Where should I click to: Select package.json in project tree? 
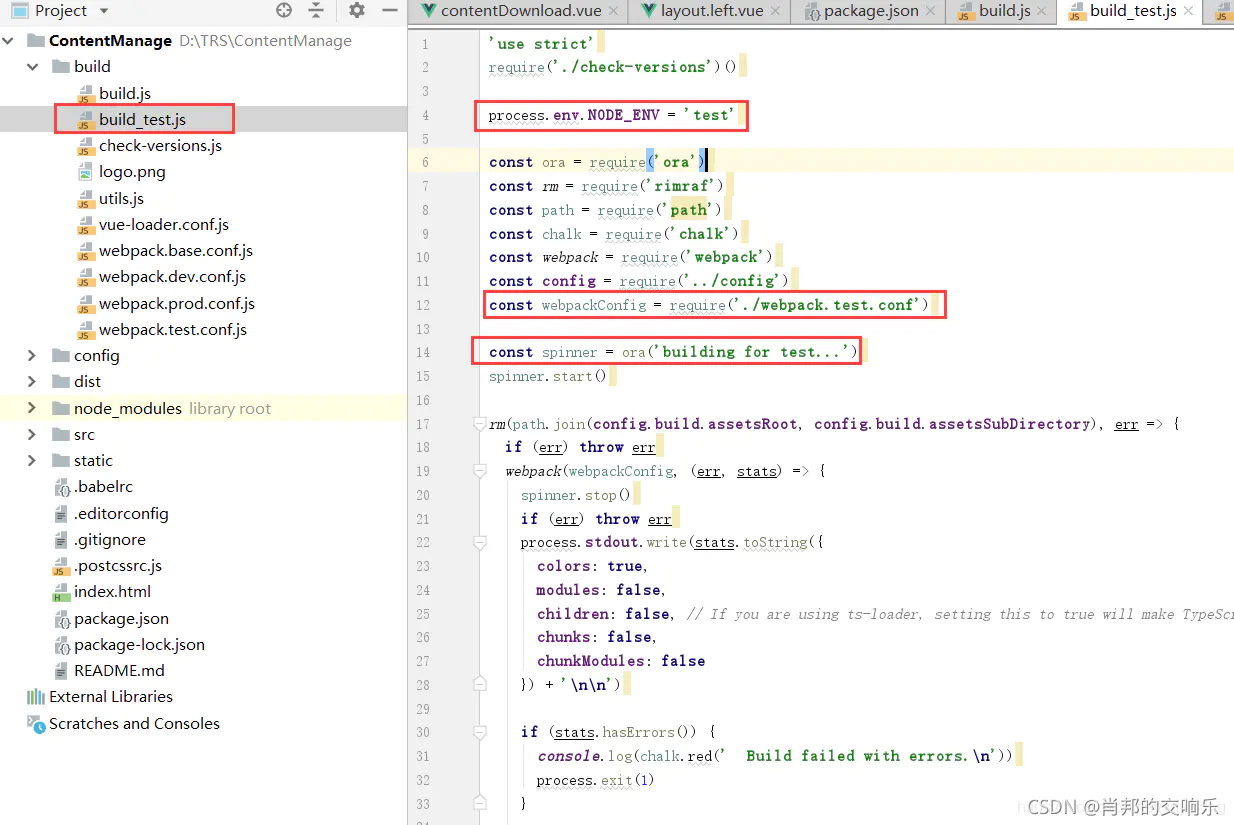(121, 619)
